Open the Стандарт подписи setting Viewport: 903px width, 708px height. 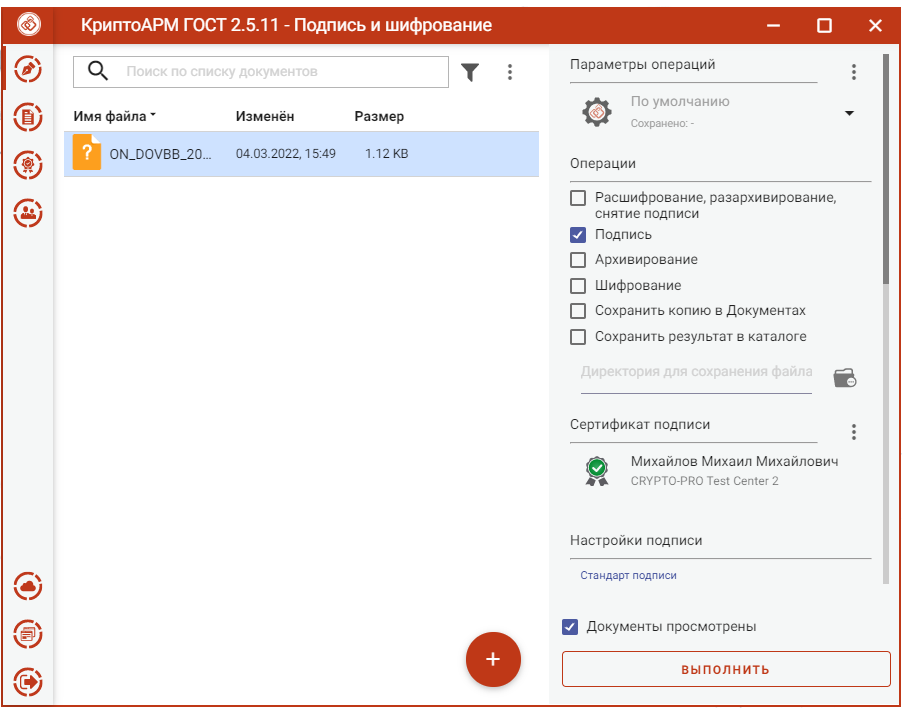click(628, 576)
